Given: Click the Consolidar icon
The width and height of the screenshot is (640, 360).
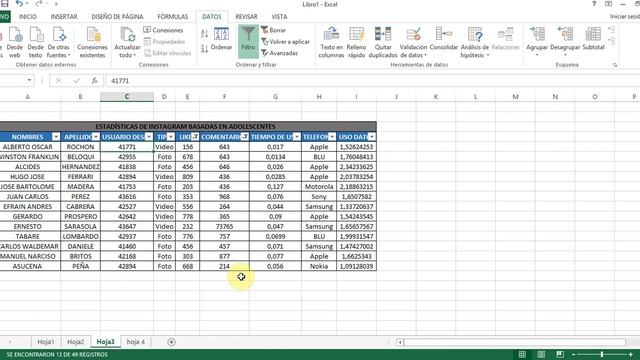Looking at the screenshot, I should 444,40.
